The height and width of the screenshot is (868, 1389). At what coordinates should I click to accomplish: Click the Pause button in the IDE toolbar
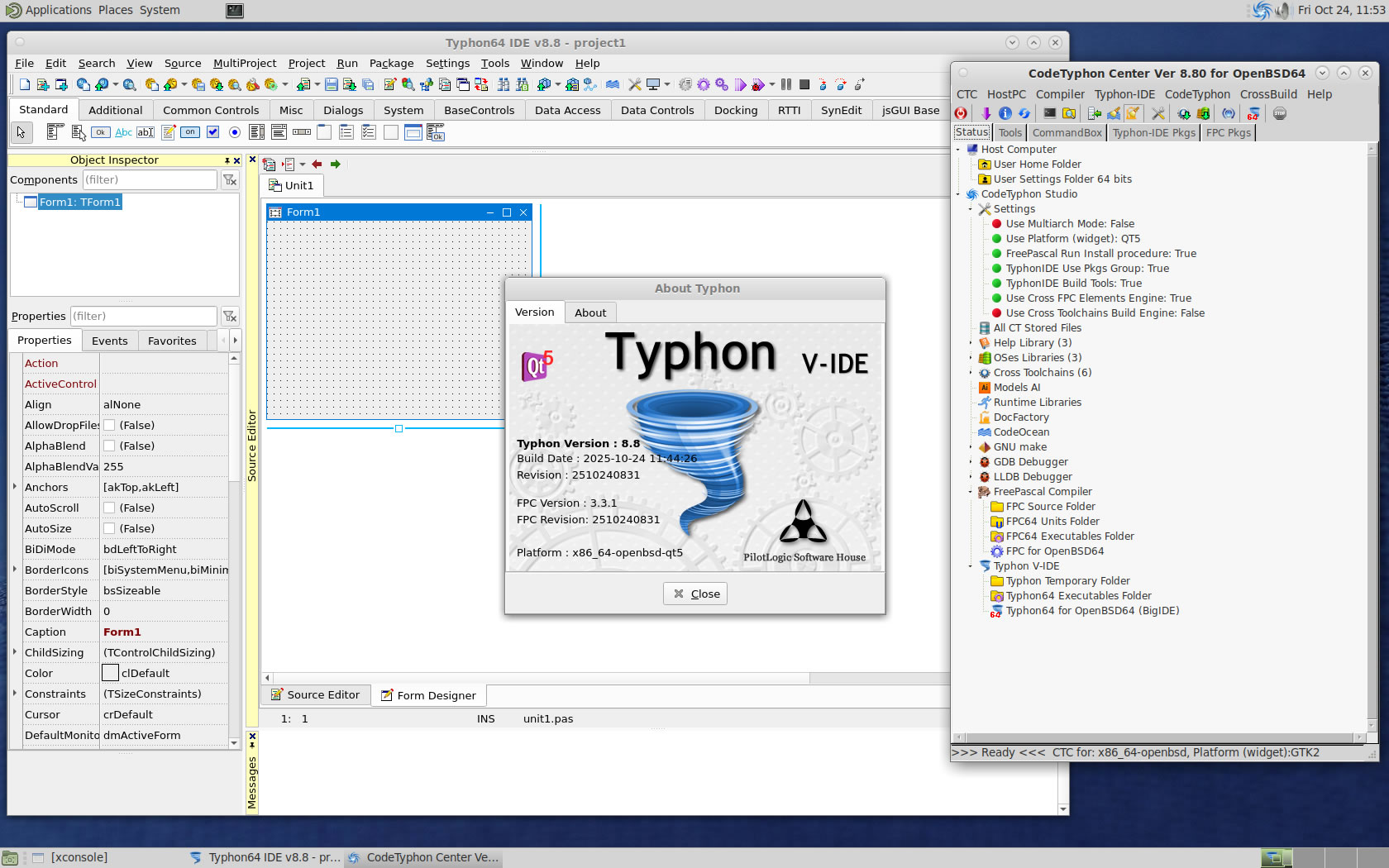(786, 84)
